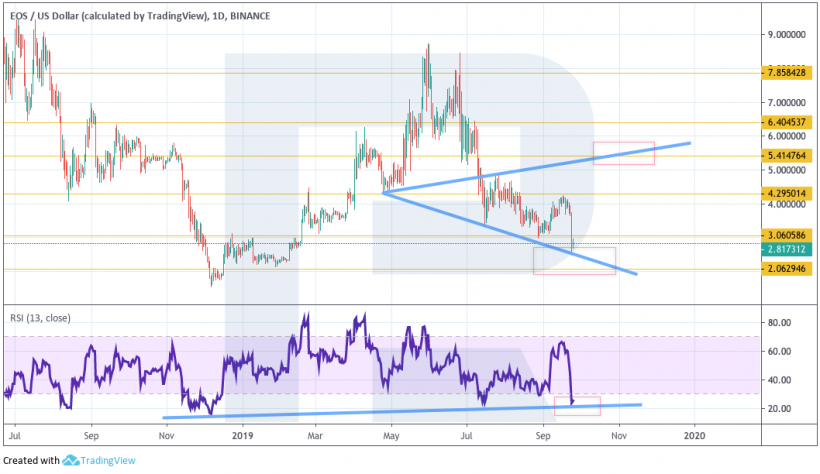The width and height of the screenshot is (820, 474).
Task: Click the 7.858428 price level label
Action: 784,73
